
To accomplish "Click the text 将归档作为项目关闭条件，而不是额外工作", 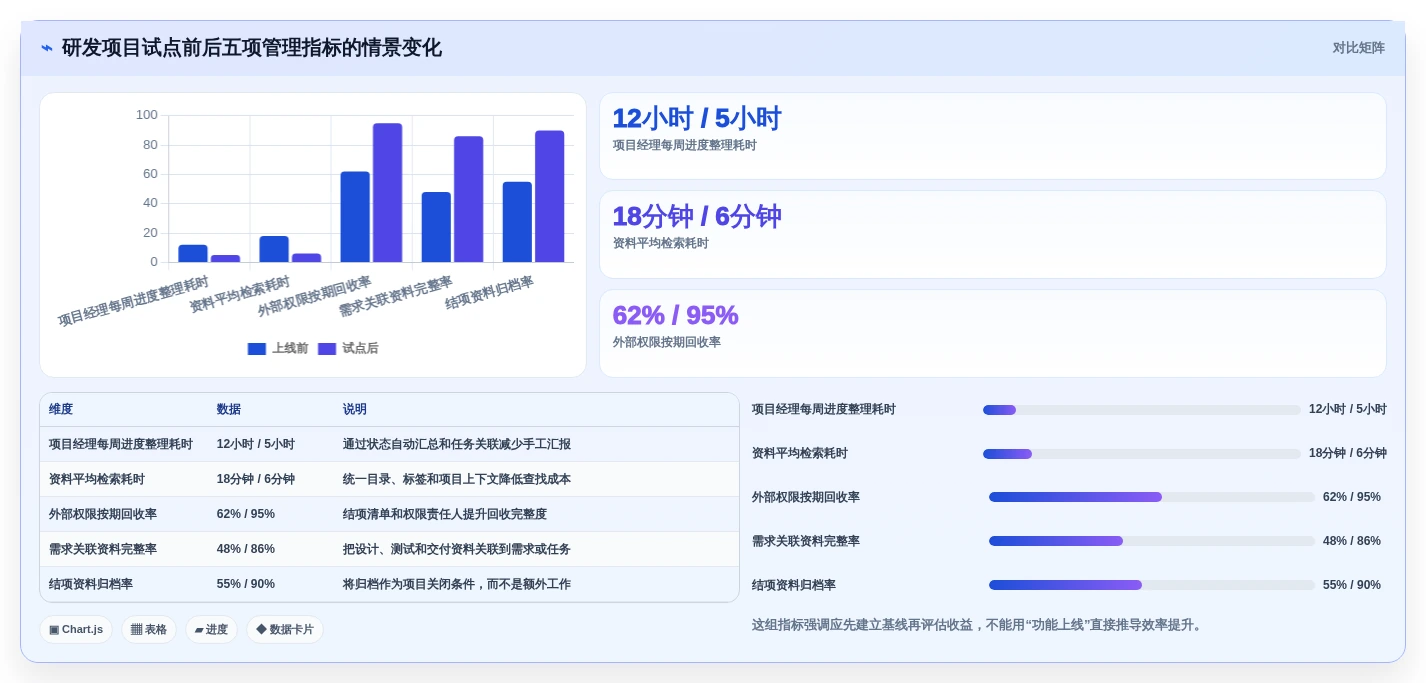I will tap(457, 584).
